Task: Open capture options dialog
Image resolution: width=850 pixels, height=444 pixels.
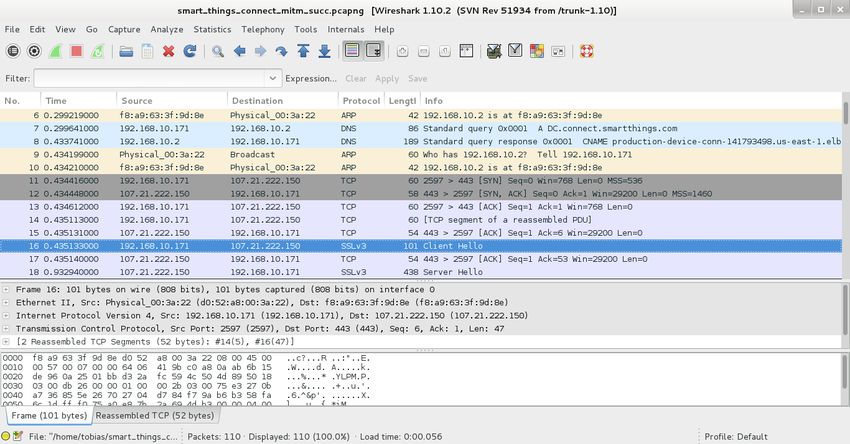Action: pyautogui.click(x=34, y=51)
